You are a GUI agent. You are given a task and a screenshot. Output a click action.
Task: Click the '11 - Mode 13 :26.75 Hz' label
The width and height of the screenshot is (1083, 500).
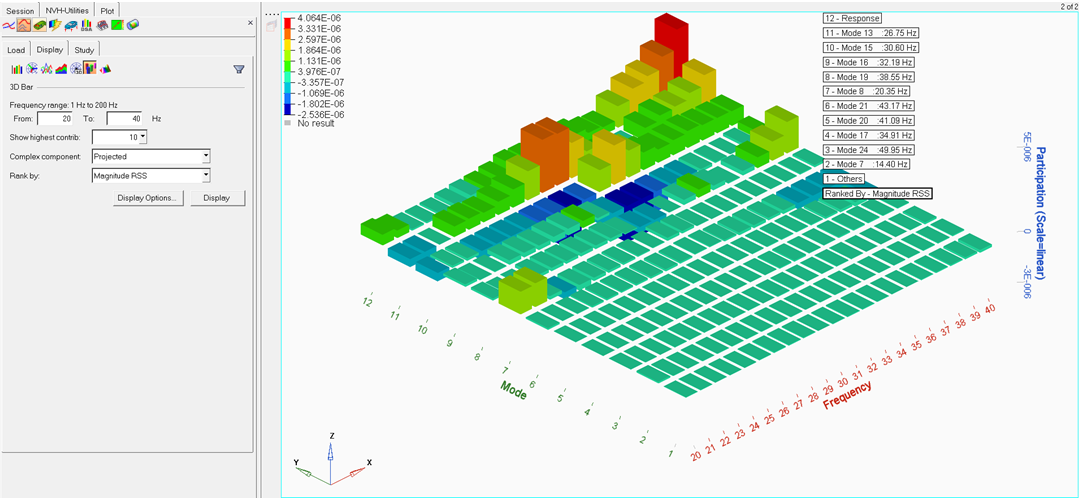pyautogui.click(x=871, y=33)
